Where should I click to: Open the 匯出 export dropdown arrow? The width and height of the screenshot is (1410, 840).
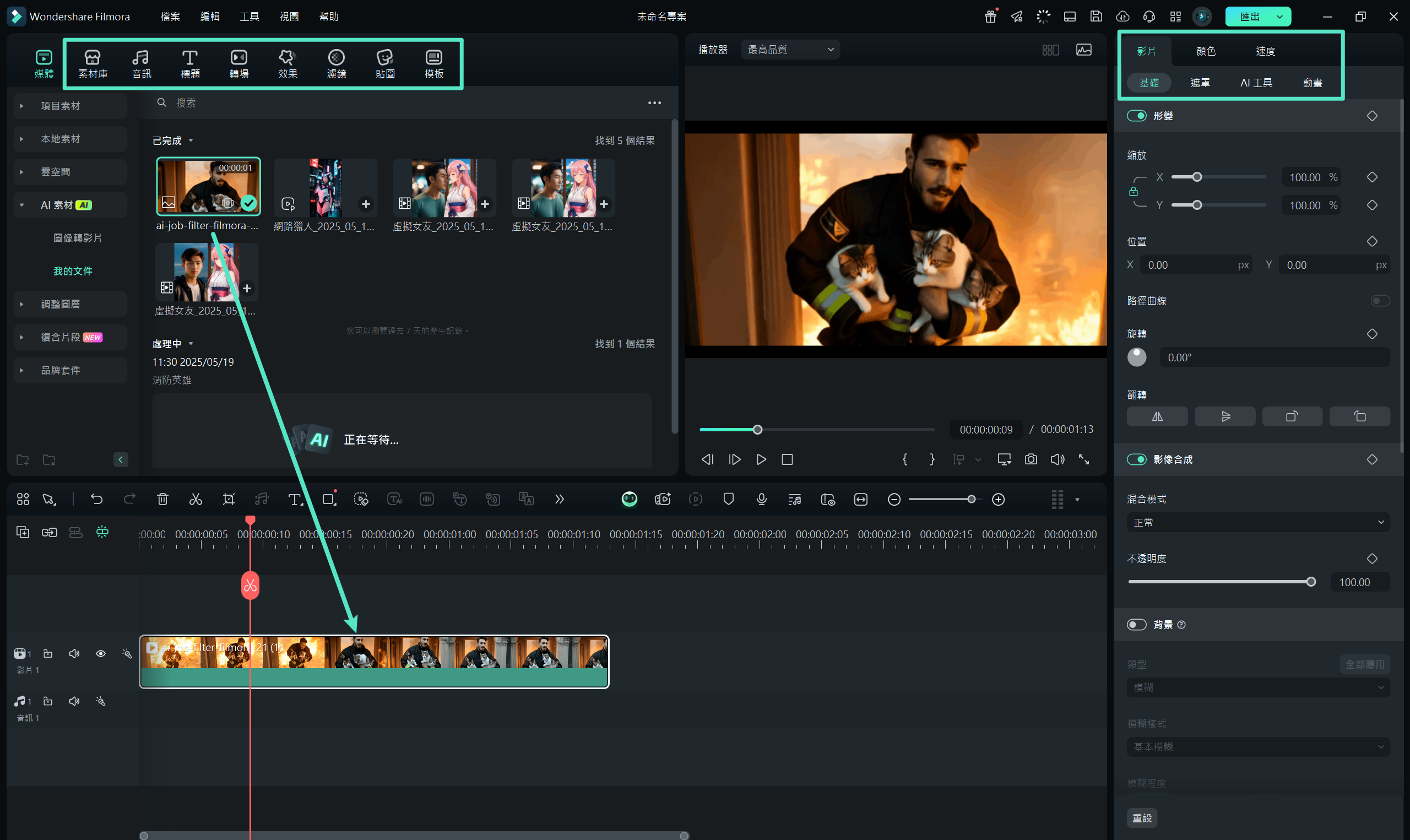(x=1279, y=17)
